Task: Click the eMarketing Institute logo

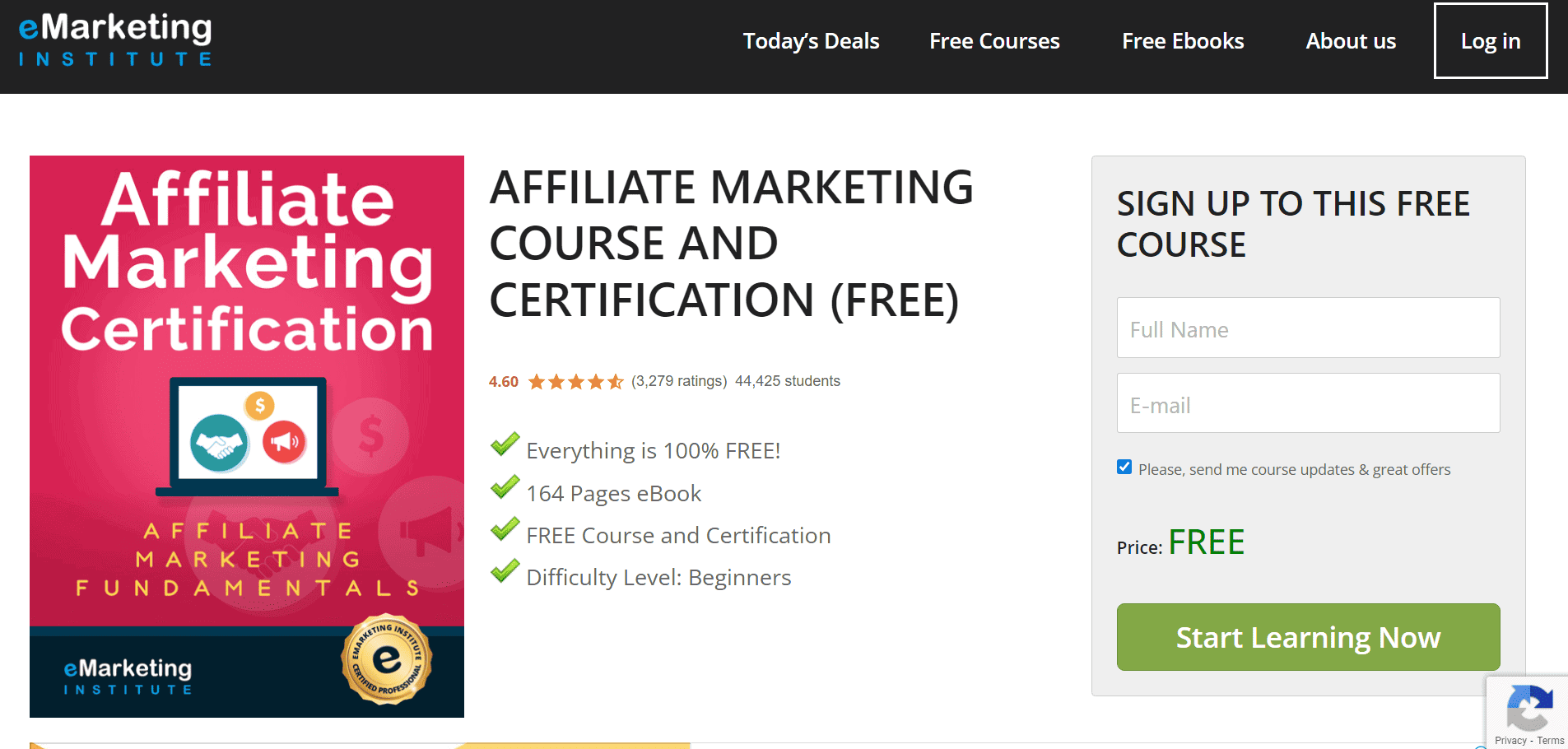Action: tap(114, 38)
